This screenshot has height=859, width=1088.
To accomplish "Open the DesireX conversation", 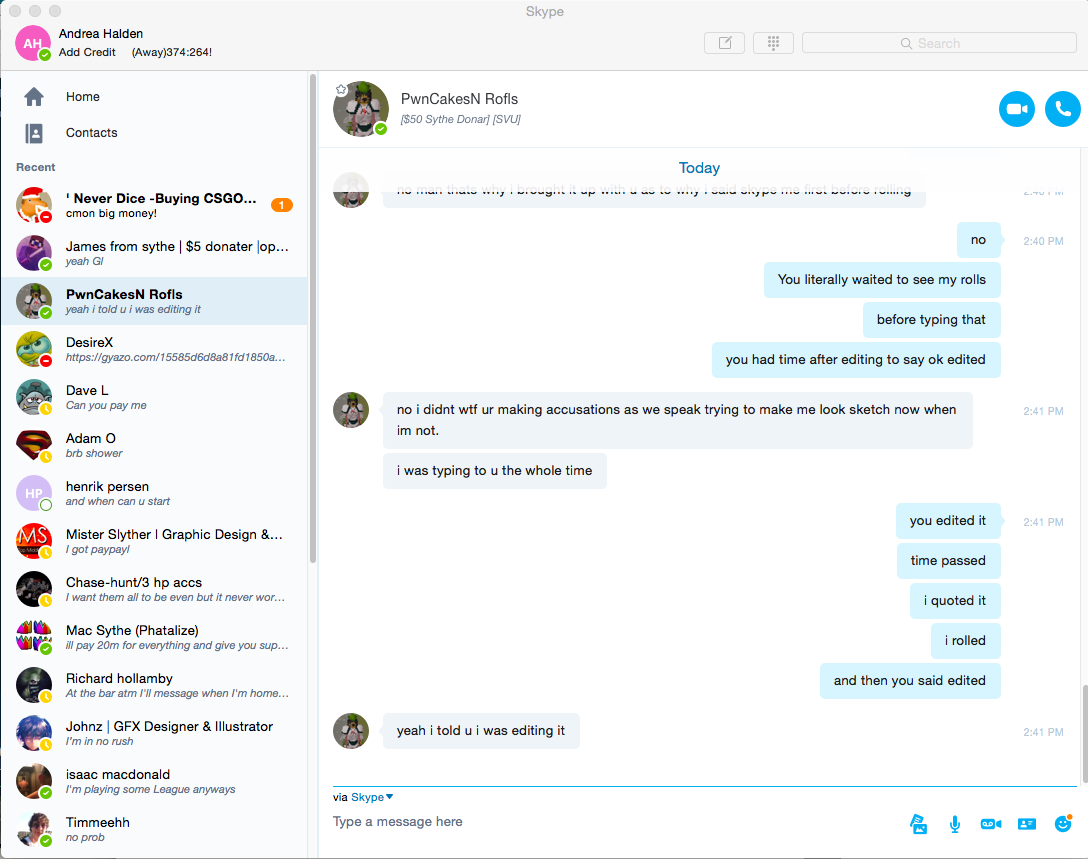I will click(x=154, y=349).
